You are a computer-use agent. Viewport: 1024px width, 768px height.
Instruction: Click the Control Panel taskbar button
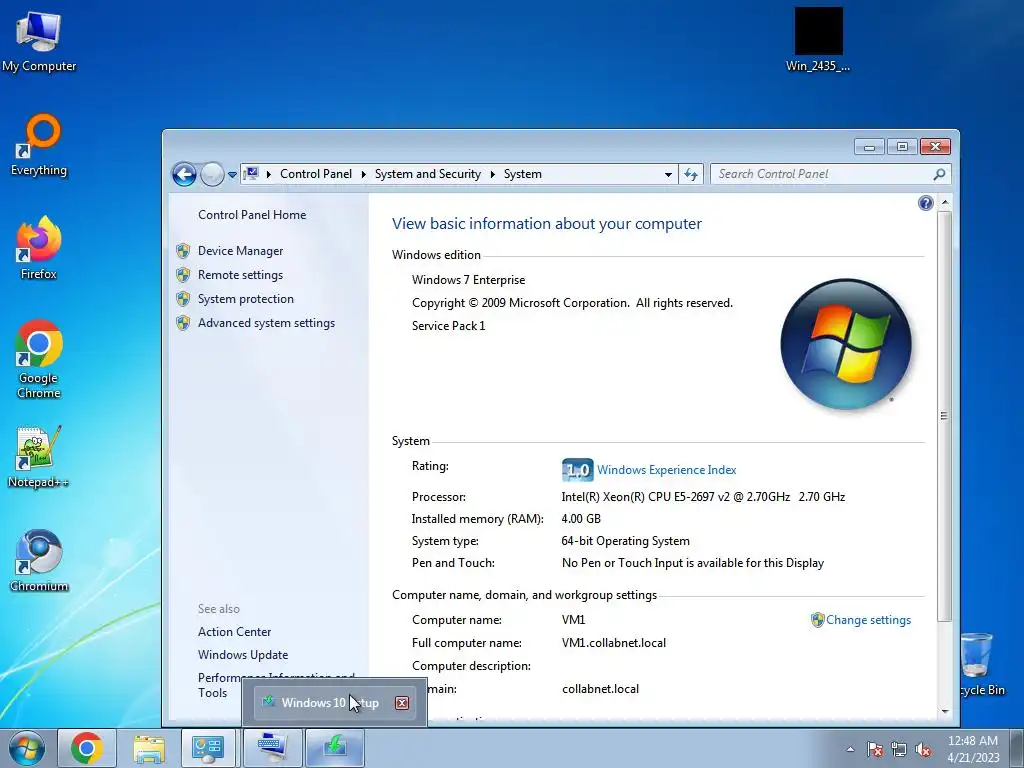208,748
